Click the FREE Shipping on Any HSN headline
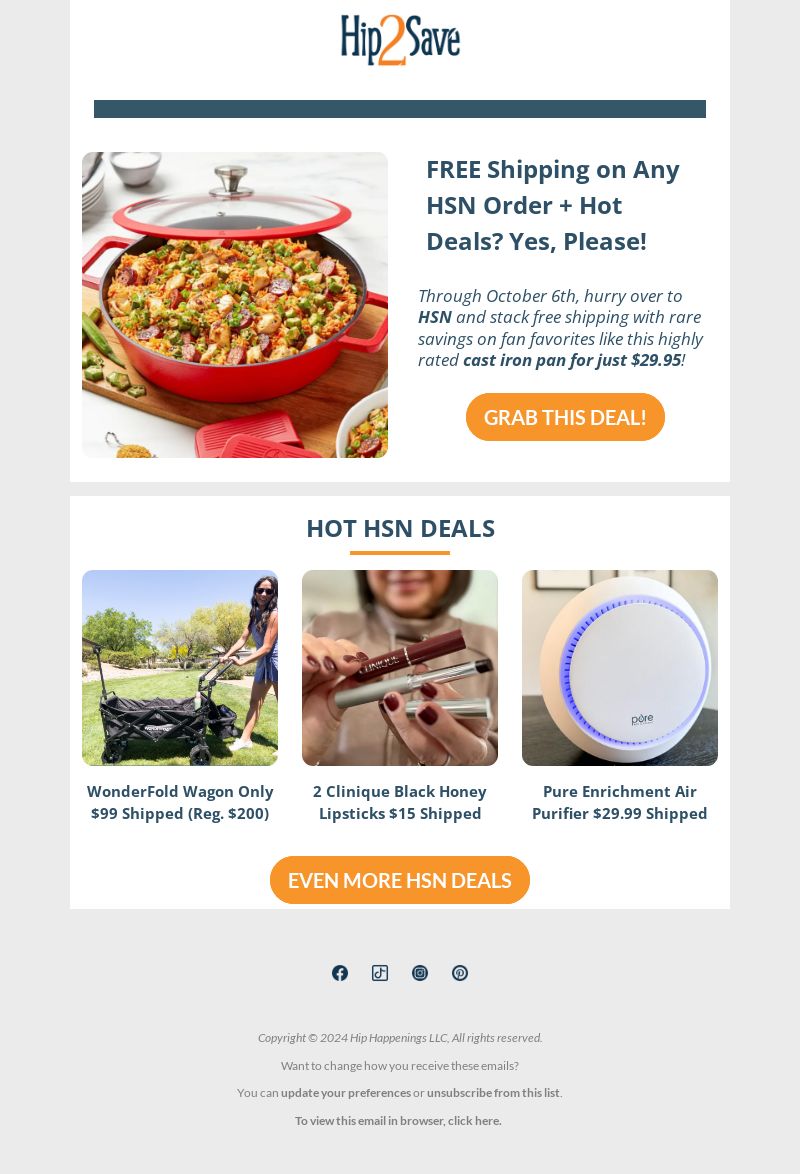 [x=553, y=205]
